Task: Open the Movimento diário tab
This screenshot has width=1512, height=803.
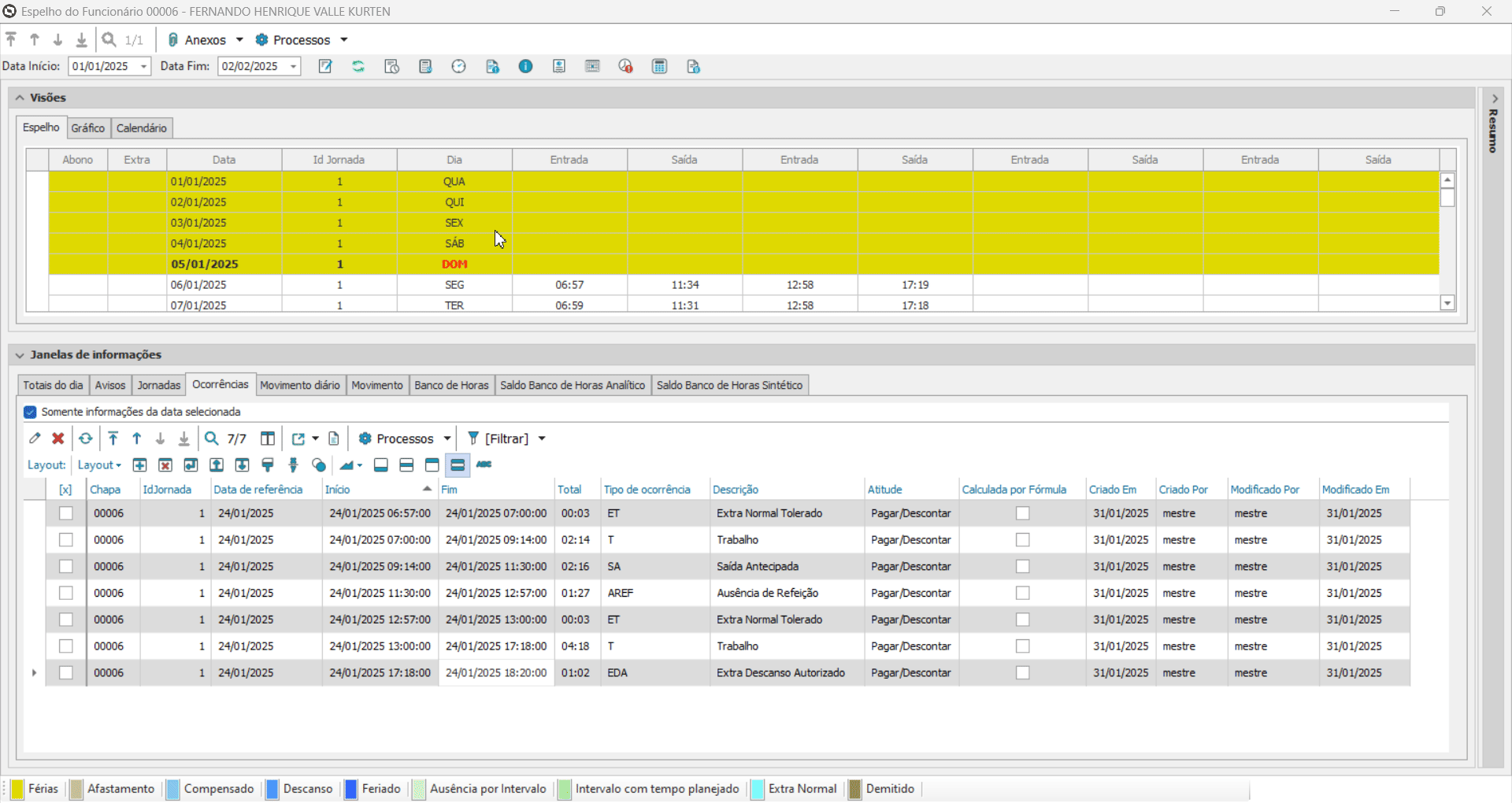Action: (x=300, y=385)
